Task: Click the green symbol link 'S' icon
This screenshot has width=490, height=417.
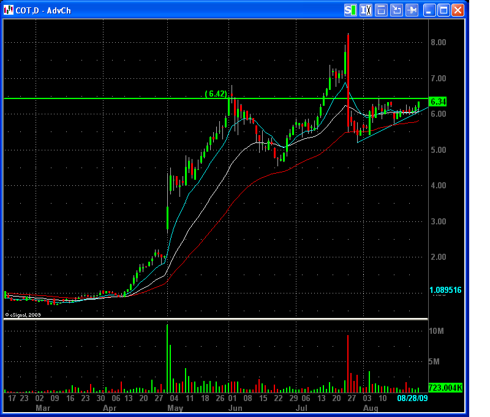Action: [x=350, y=10]
